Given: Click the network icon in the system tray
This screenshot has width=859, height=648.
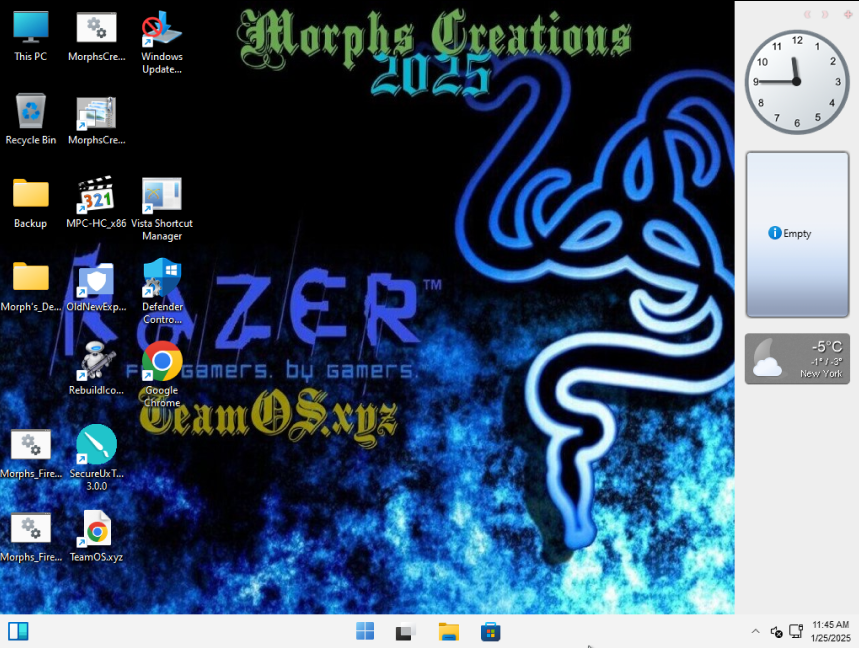Looking at the screenshot, I should pyautogui.click(x=796, y=631).
